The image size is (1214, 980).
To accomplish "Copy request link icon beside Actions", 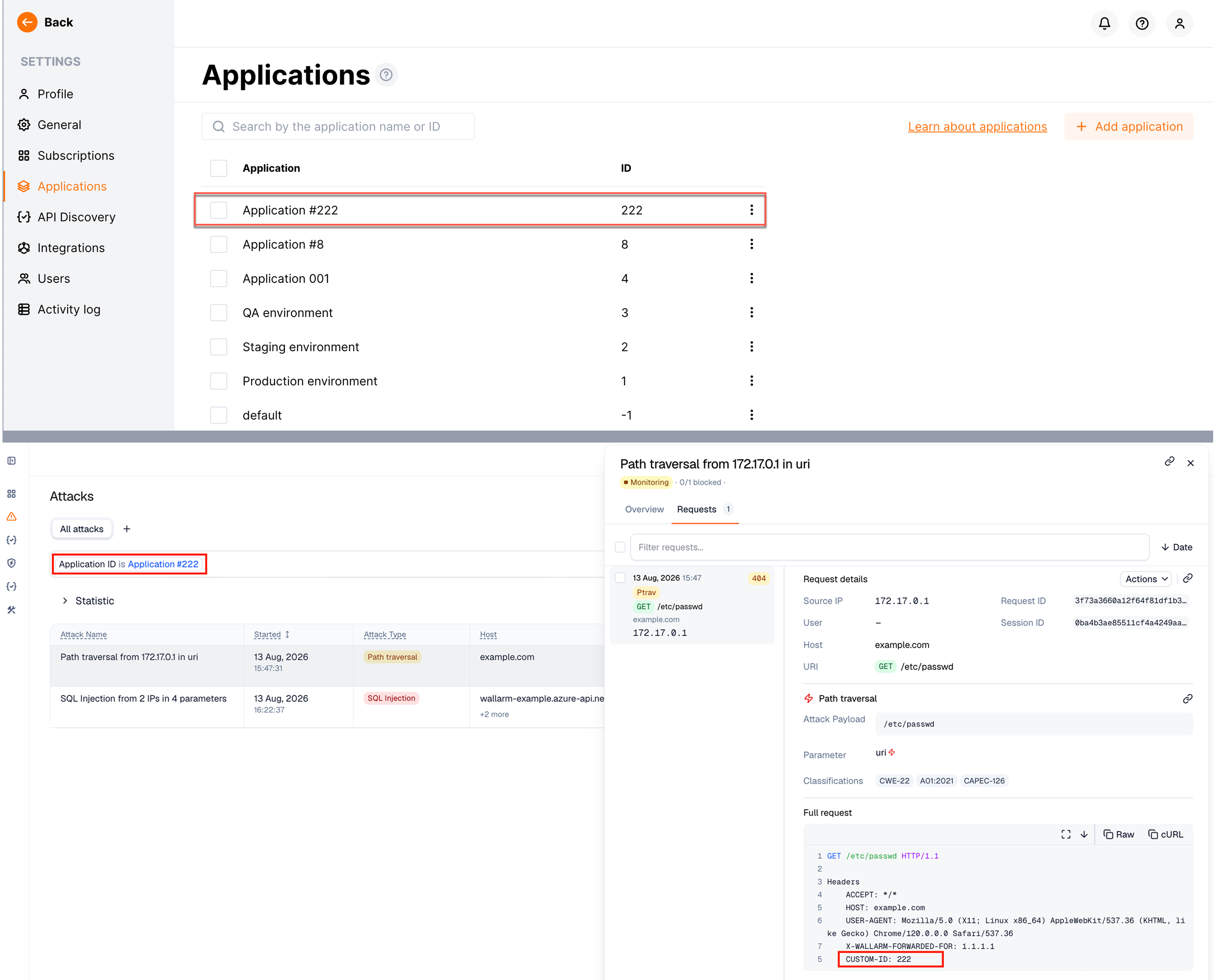I will click(1188, 578).
